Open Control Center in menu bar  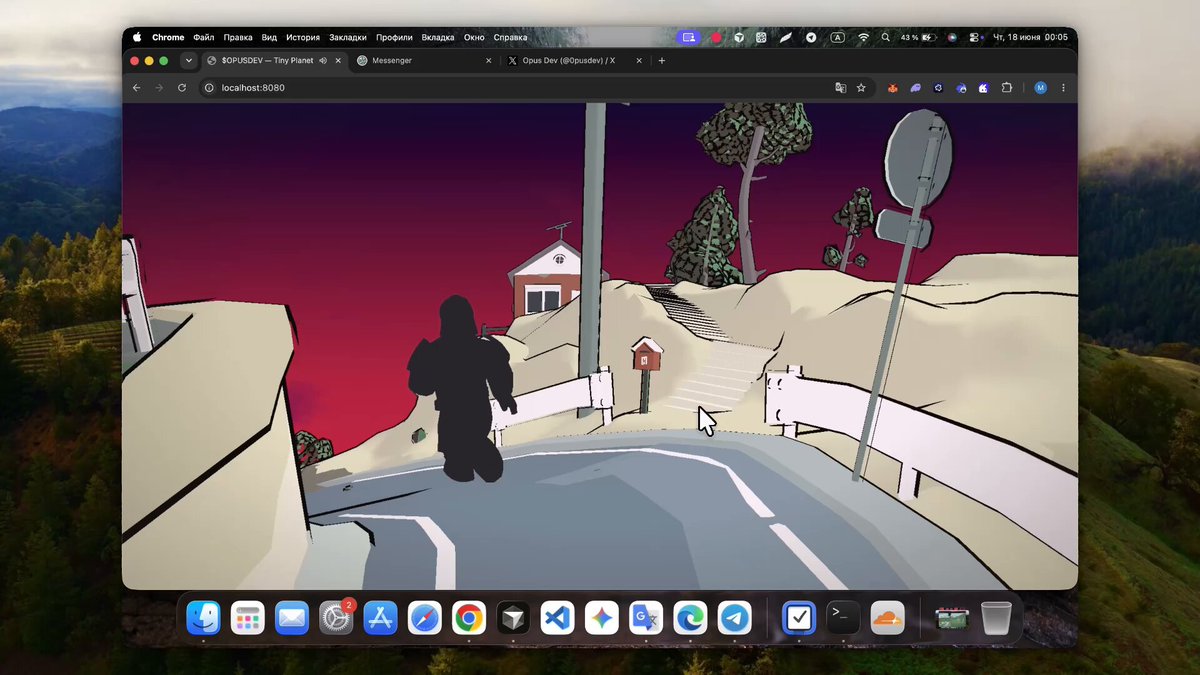point(974,37)
